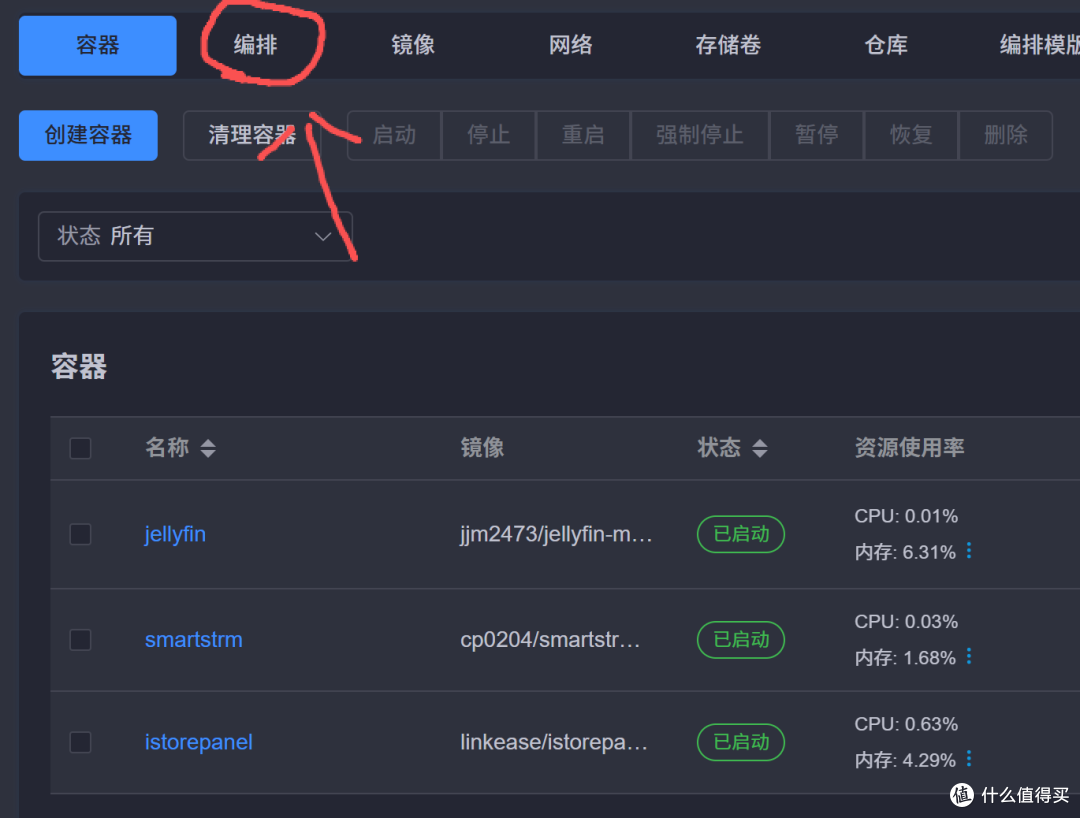
Task: Click the 清理容器 button
Action: pos(252,135)
